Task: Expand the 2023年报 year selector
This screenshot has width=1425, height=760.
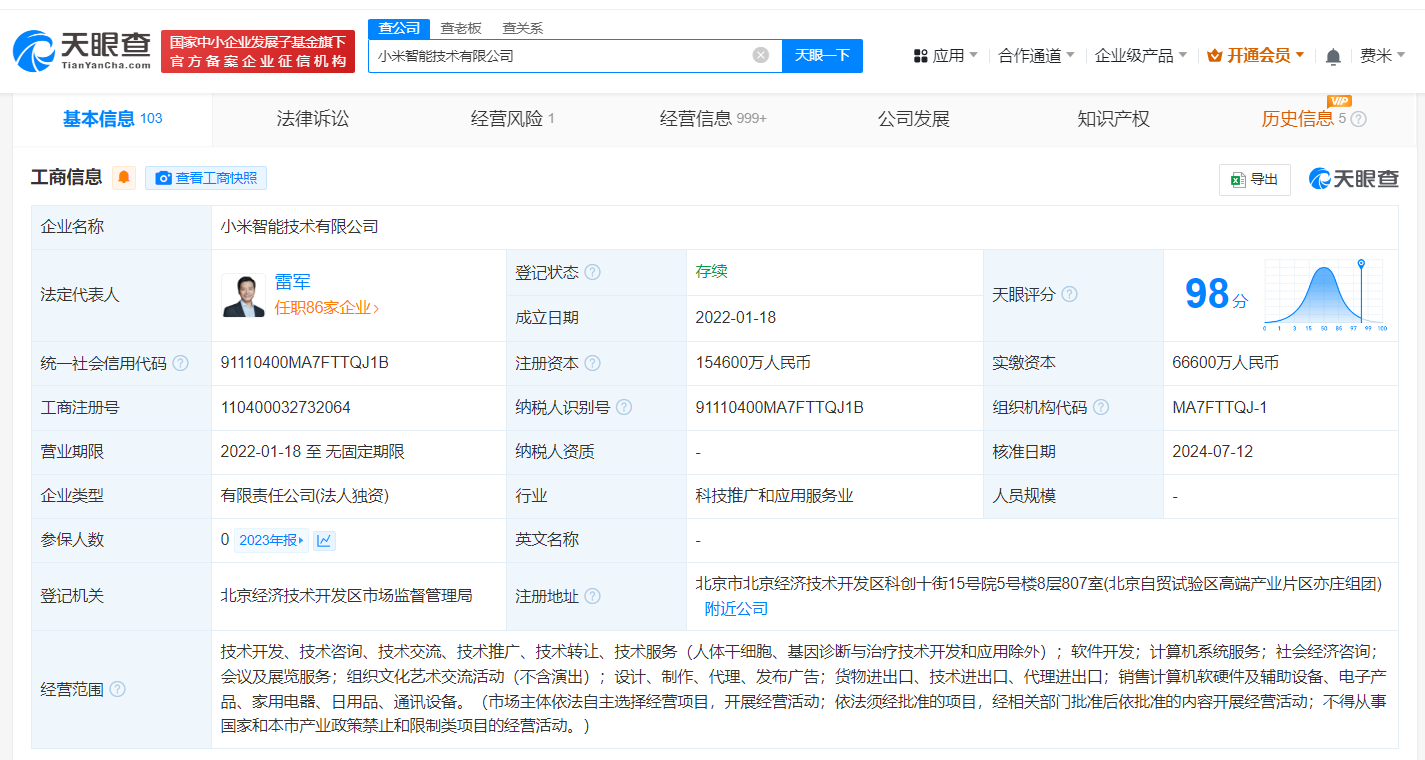Action: point(272,540)
